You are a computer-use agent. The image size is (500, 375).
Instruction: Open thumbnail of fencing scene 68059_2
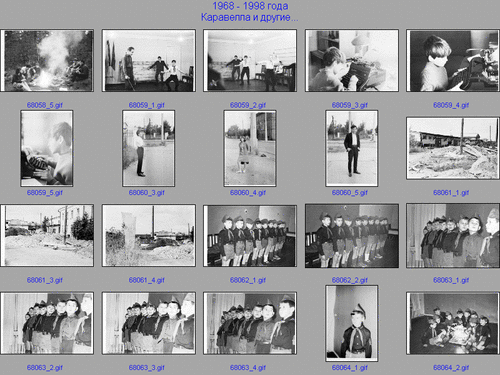click(x=250, y=60)
